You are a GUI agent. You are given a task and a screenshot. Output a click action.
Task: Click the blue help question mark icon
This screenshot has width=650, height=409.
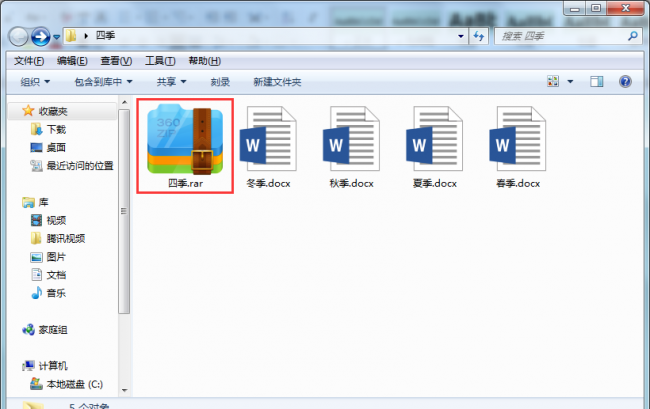[x=625, y=81]
